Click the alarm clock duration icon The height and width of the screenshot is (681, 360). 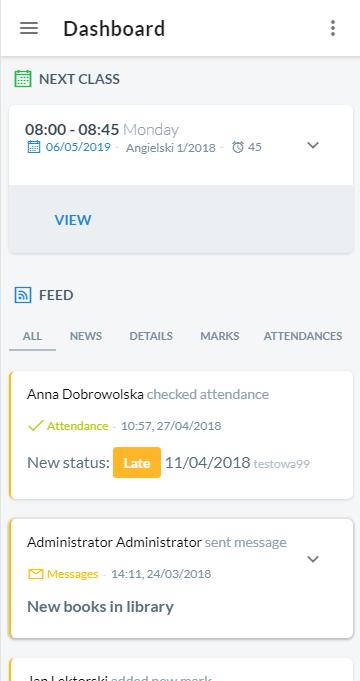click(x=238, y=148)
